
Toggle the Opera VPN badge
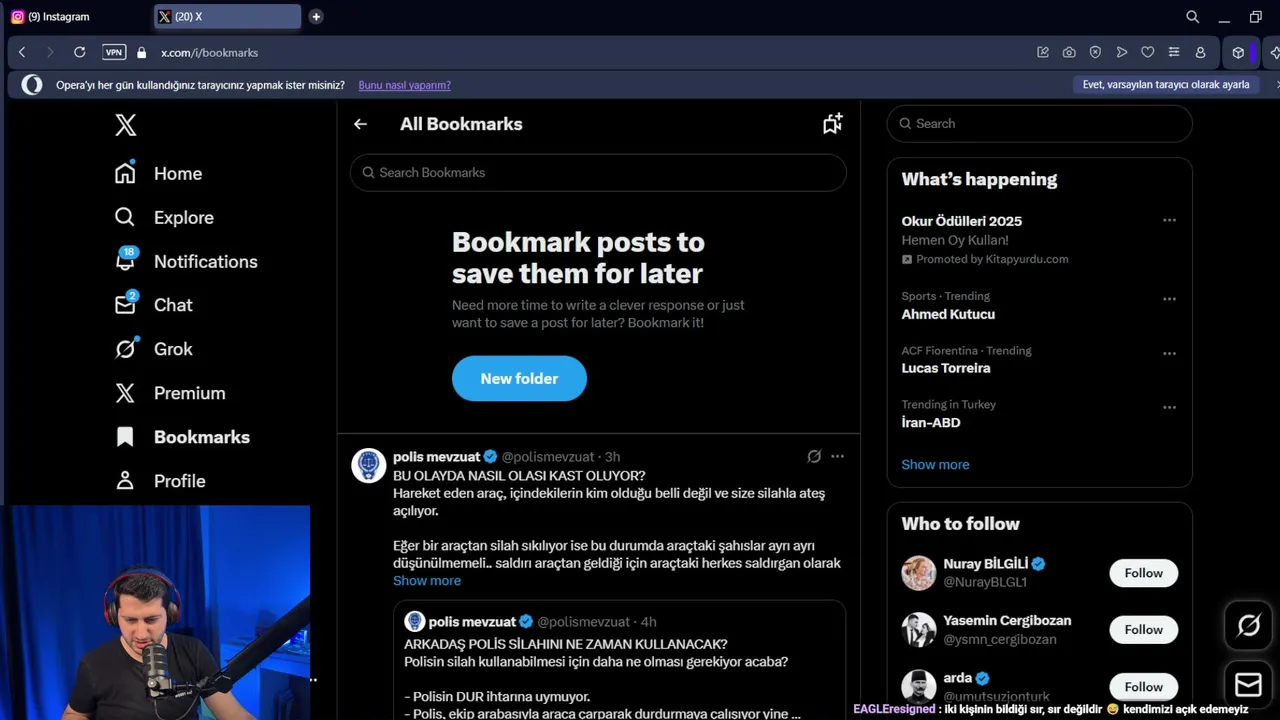click(114, 52)
